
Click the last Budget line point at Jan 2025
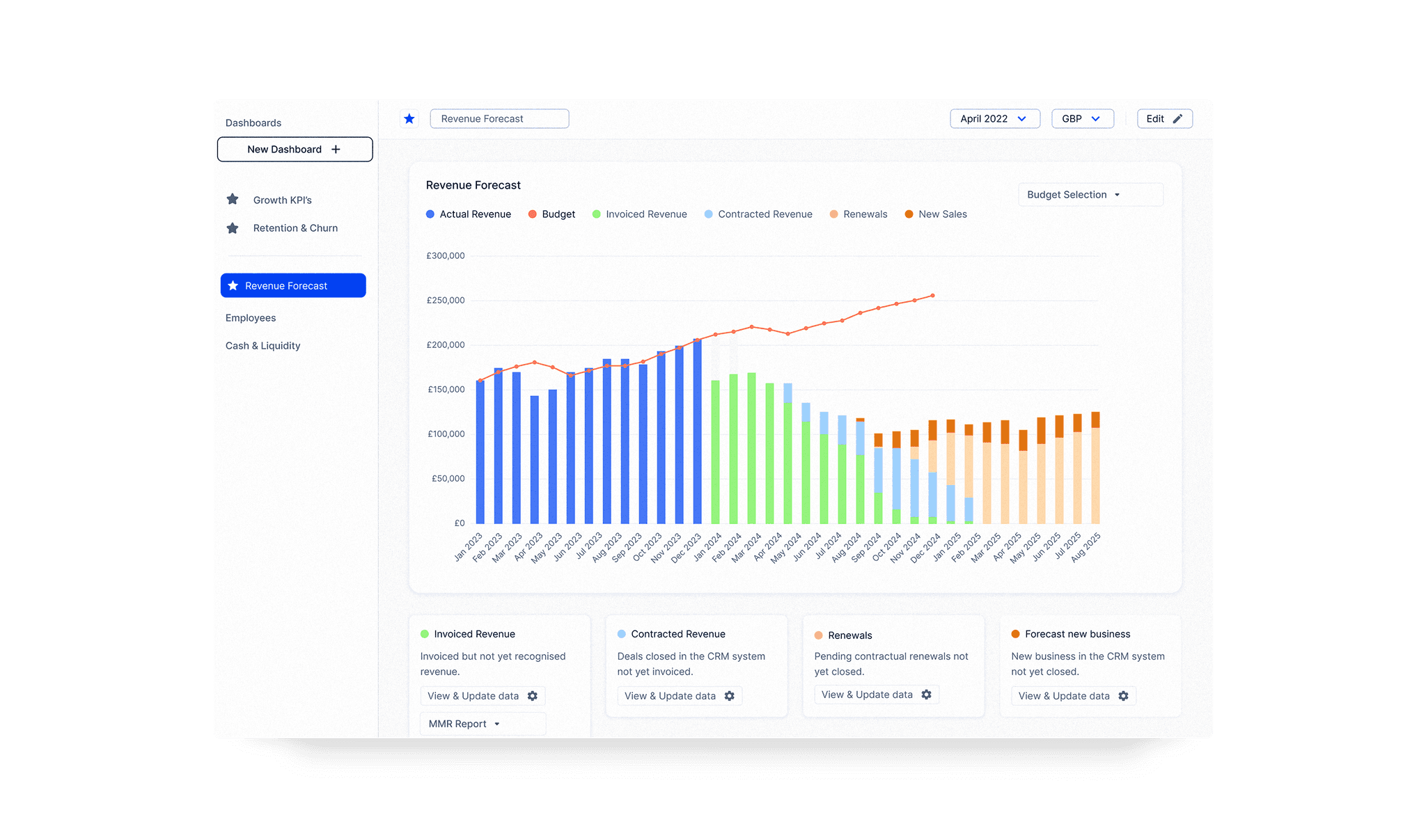pyautogui.click(x=933, y=296)
